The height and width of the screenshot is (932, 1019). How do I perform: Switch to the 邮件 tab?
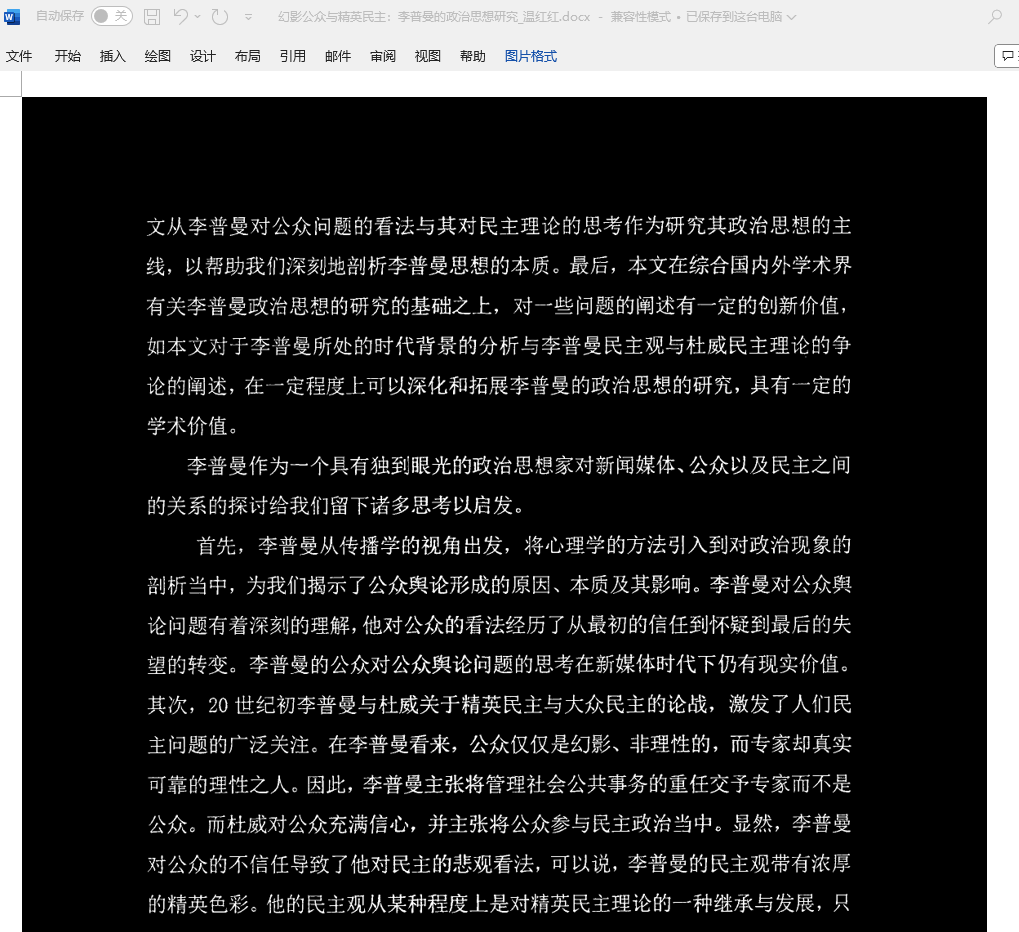(x=338, y=57)
